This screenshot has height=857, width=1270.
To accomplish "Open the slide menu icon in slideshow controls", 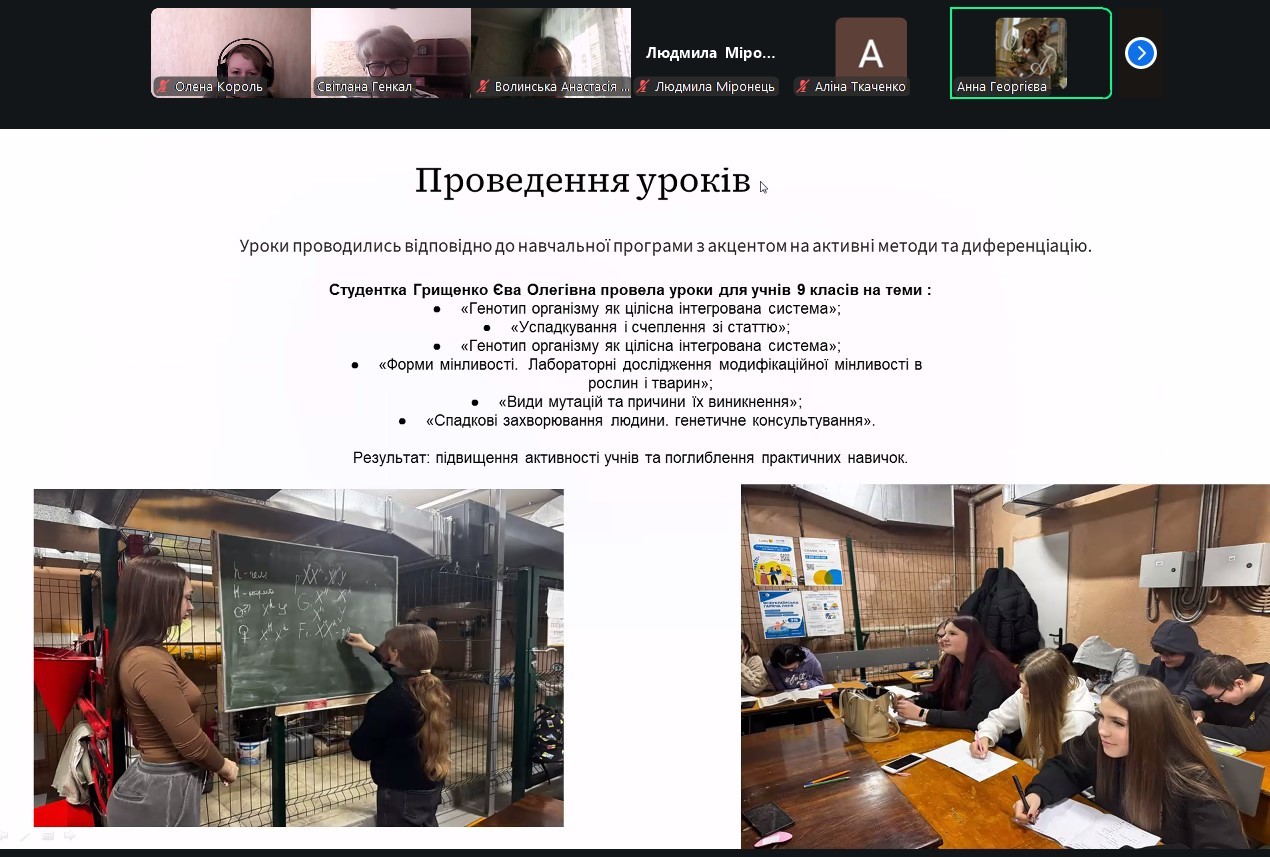I will click(x=48, y=836).
